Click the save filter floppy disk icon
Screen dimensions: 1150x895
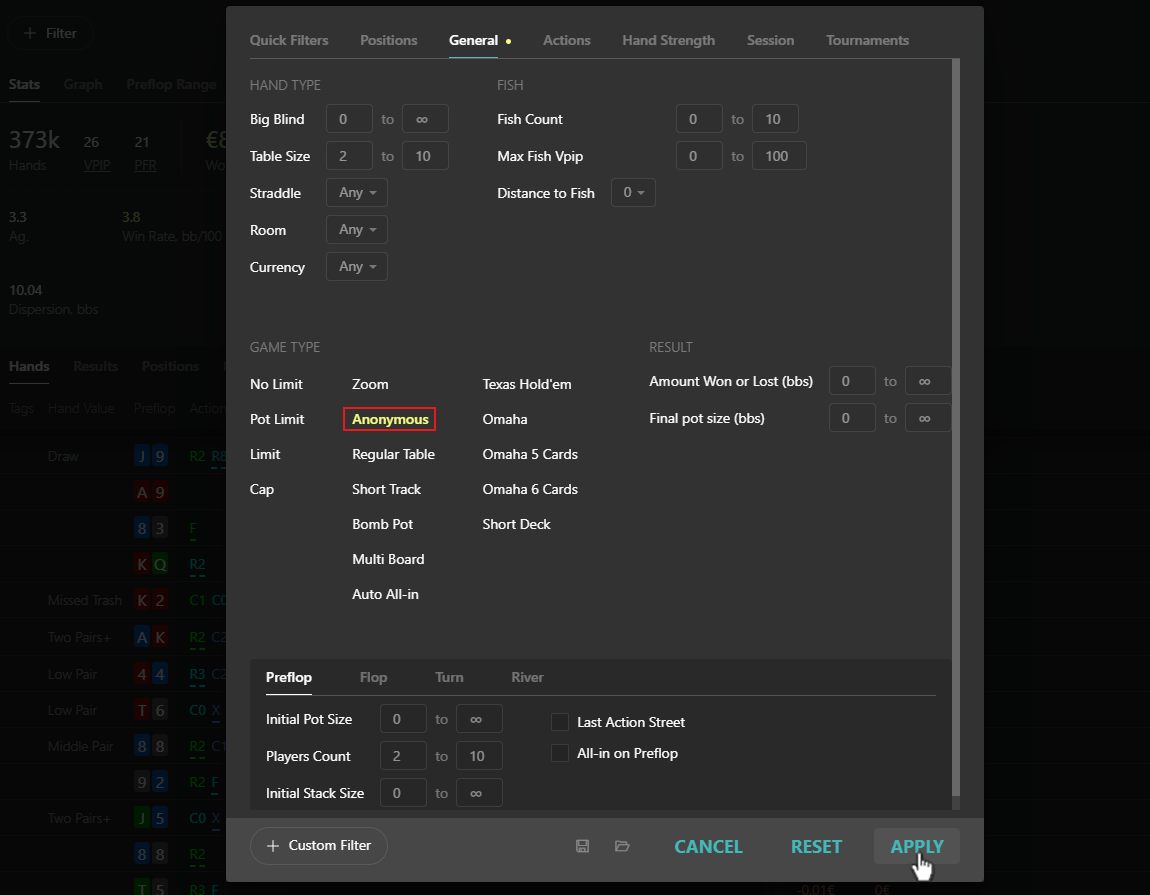tap(582, 846)
